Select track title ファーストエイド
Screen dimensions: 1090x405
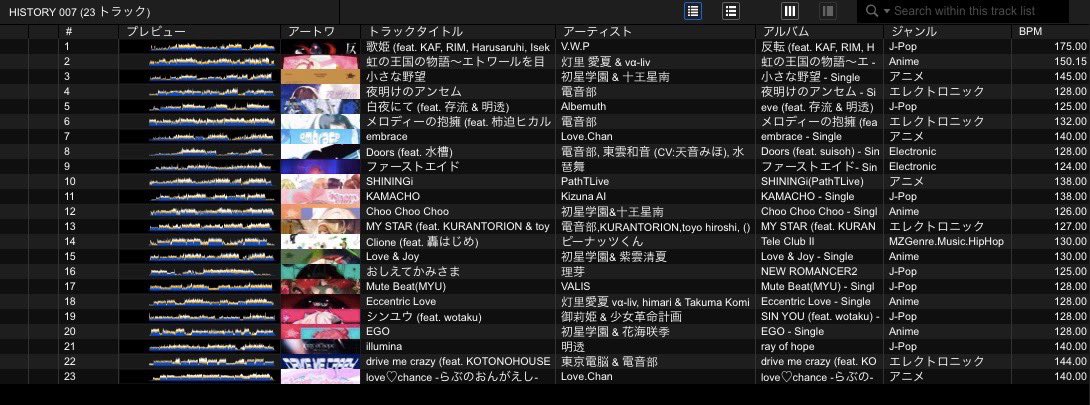coord(413,167)
